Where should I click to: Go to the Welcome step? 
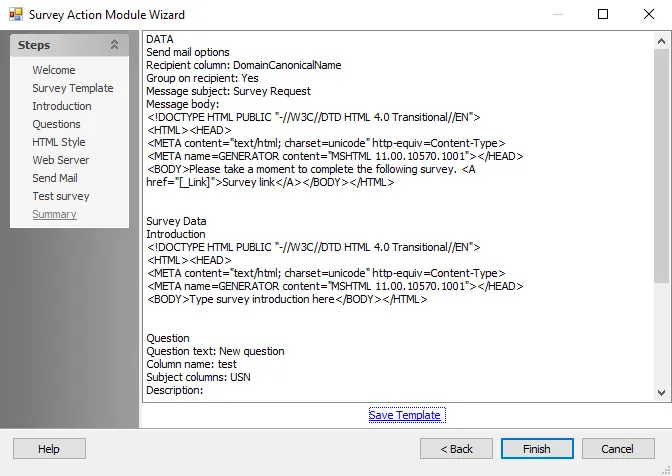54,70
